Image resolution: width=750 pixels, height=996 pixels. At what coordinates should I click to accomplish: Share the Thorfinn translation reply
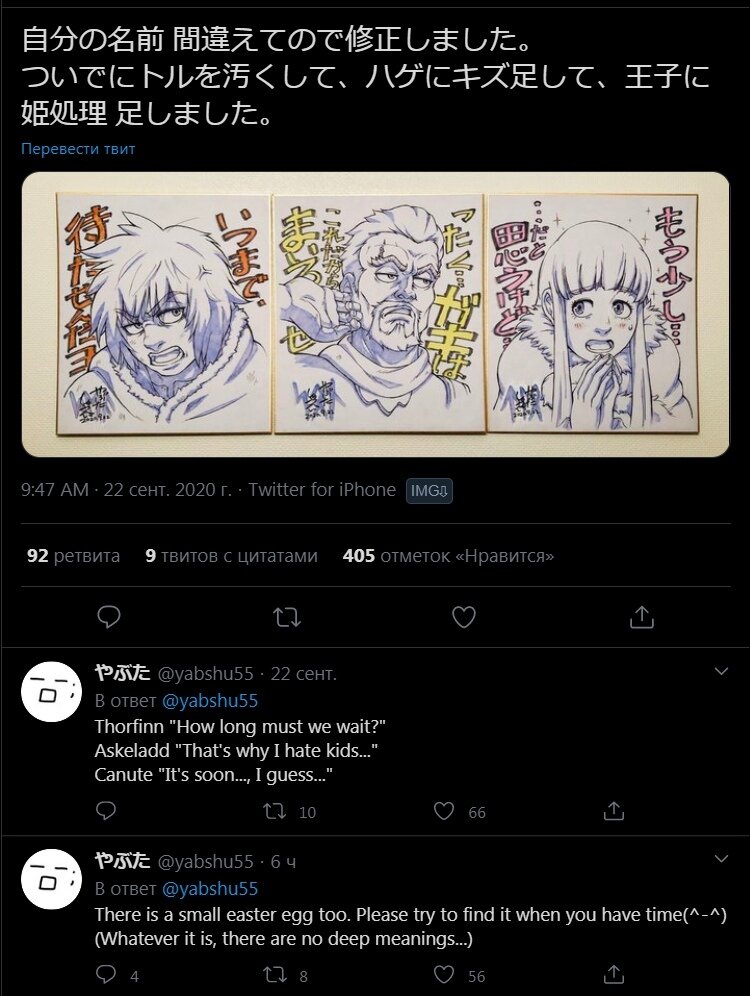click(613, 811)
